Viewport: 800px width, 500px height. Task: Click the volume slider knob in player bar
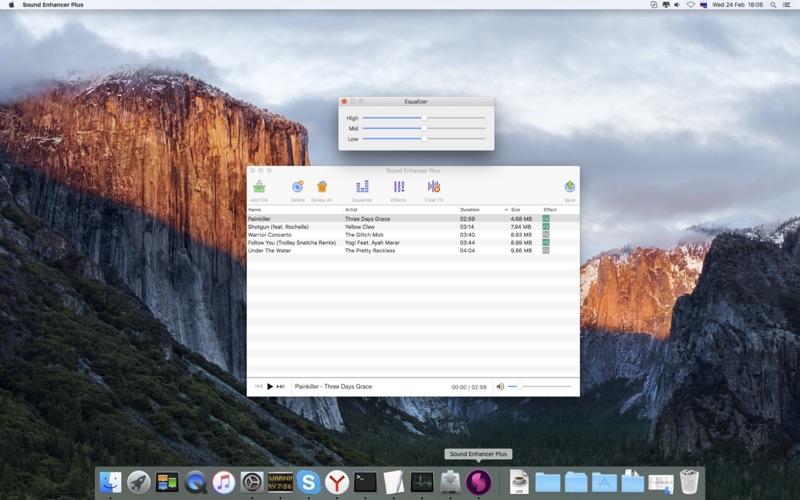519,387
